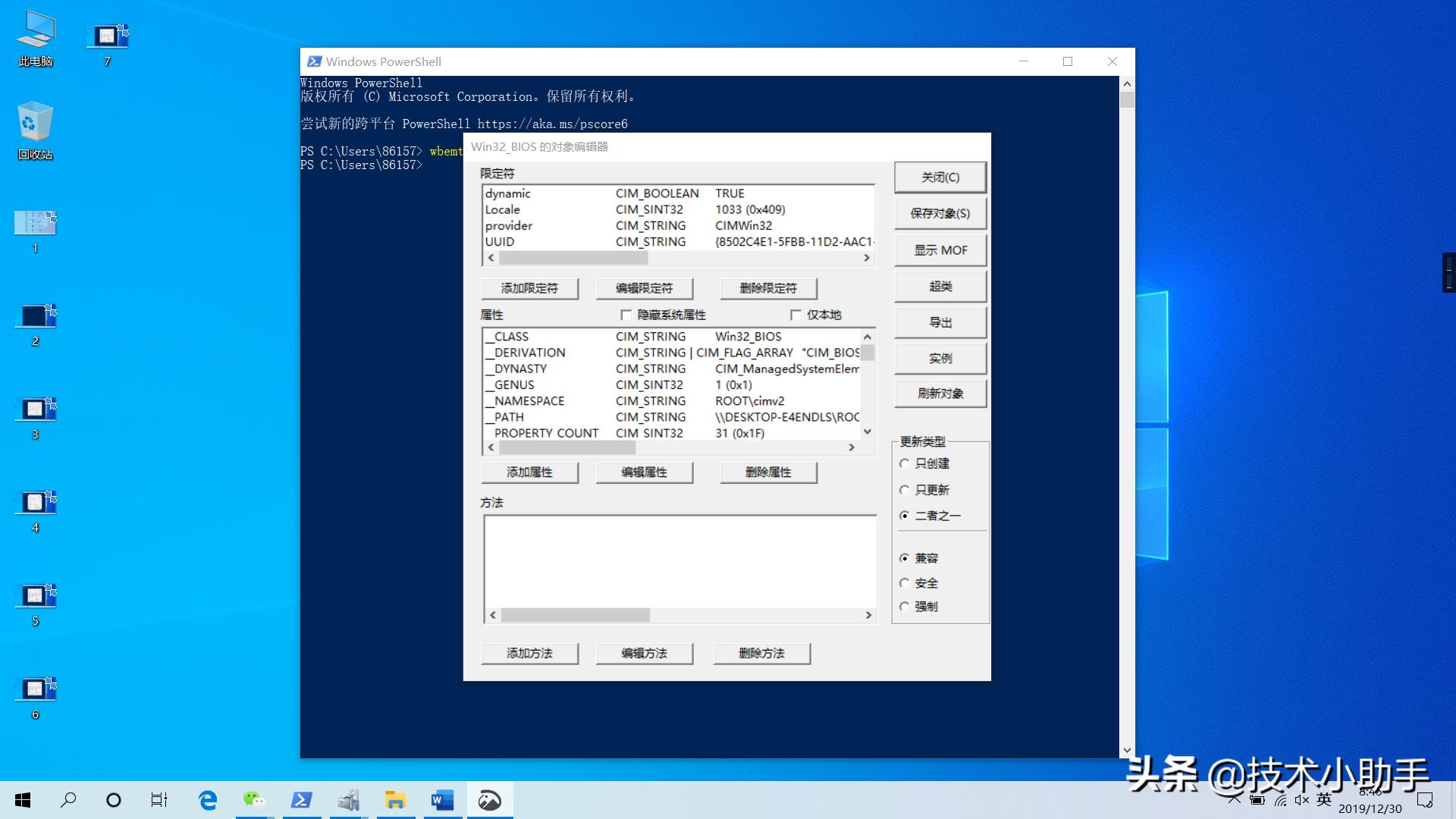Tick the 仅本地 checkbox
The width and height of the screenshot is (1456, 819).
coord(795,315)
